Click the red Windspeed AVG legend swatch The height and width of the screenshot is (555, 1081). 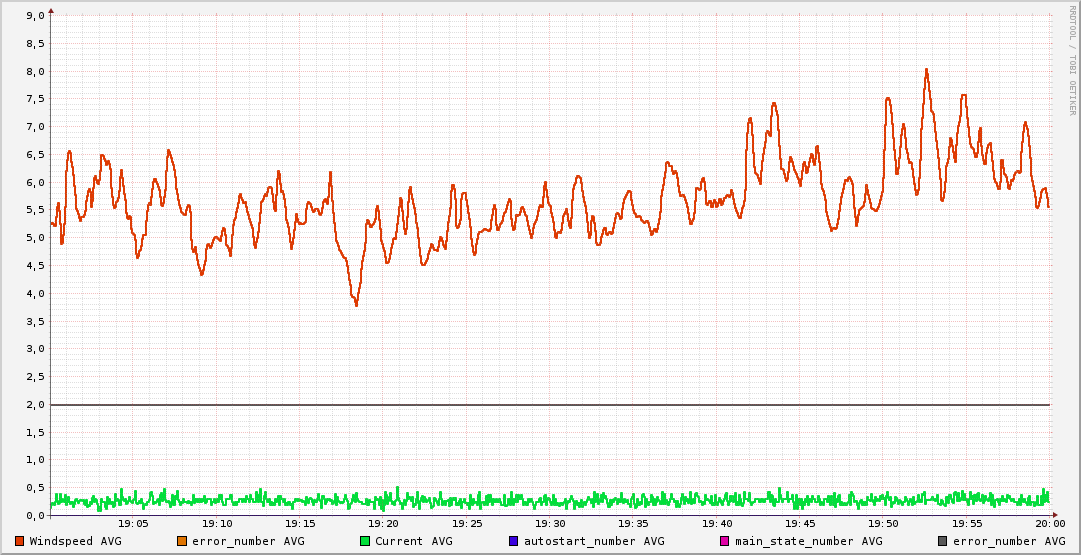tap(20, 541)
